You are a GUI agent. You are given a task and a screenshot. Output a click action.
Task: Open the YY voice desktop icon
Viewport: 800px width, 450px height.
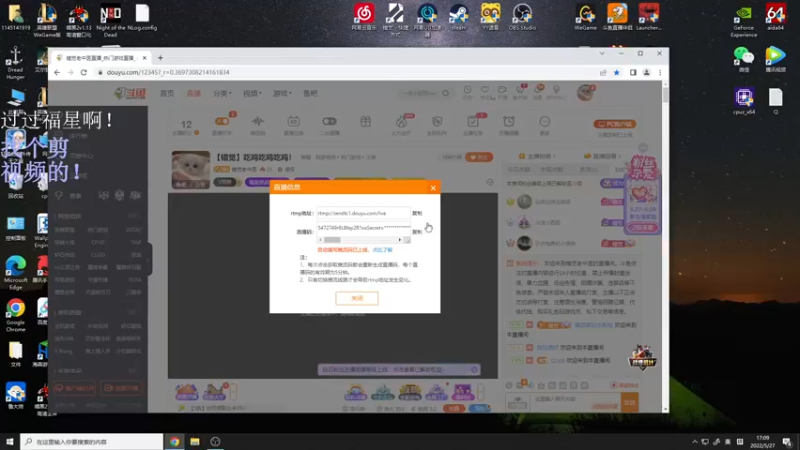click(490, 17)
